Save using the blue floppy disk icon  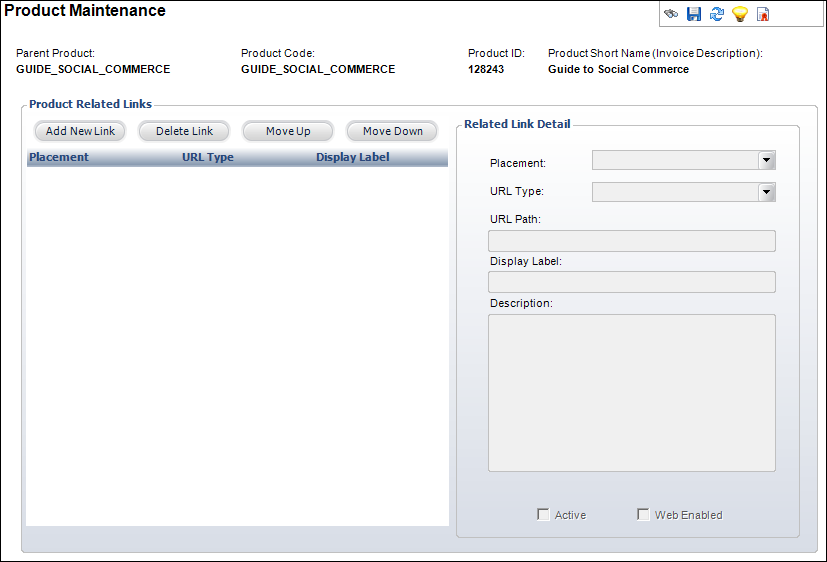tap(694, 14)
